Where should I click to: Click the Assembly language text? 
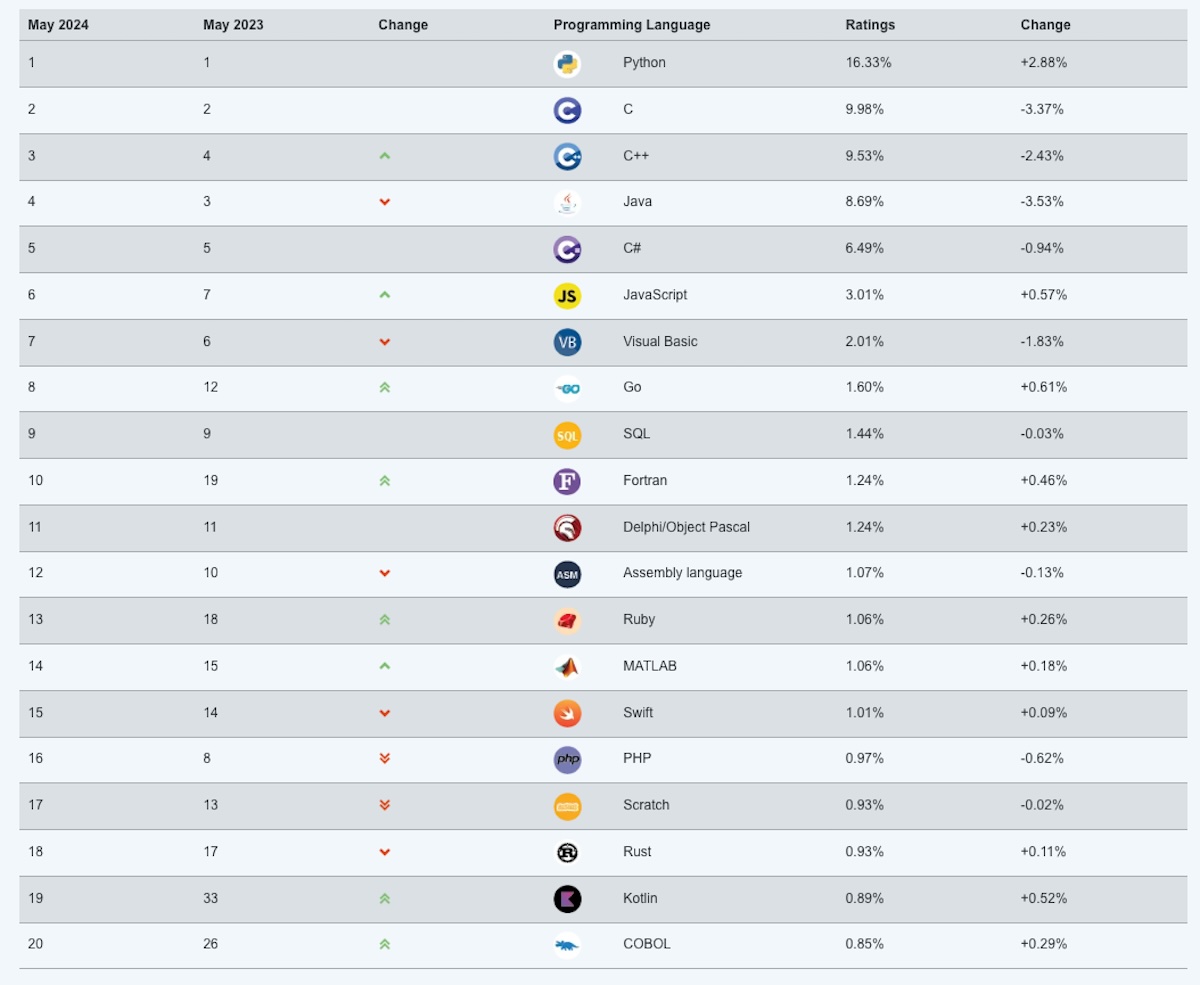[682, 573]
